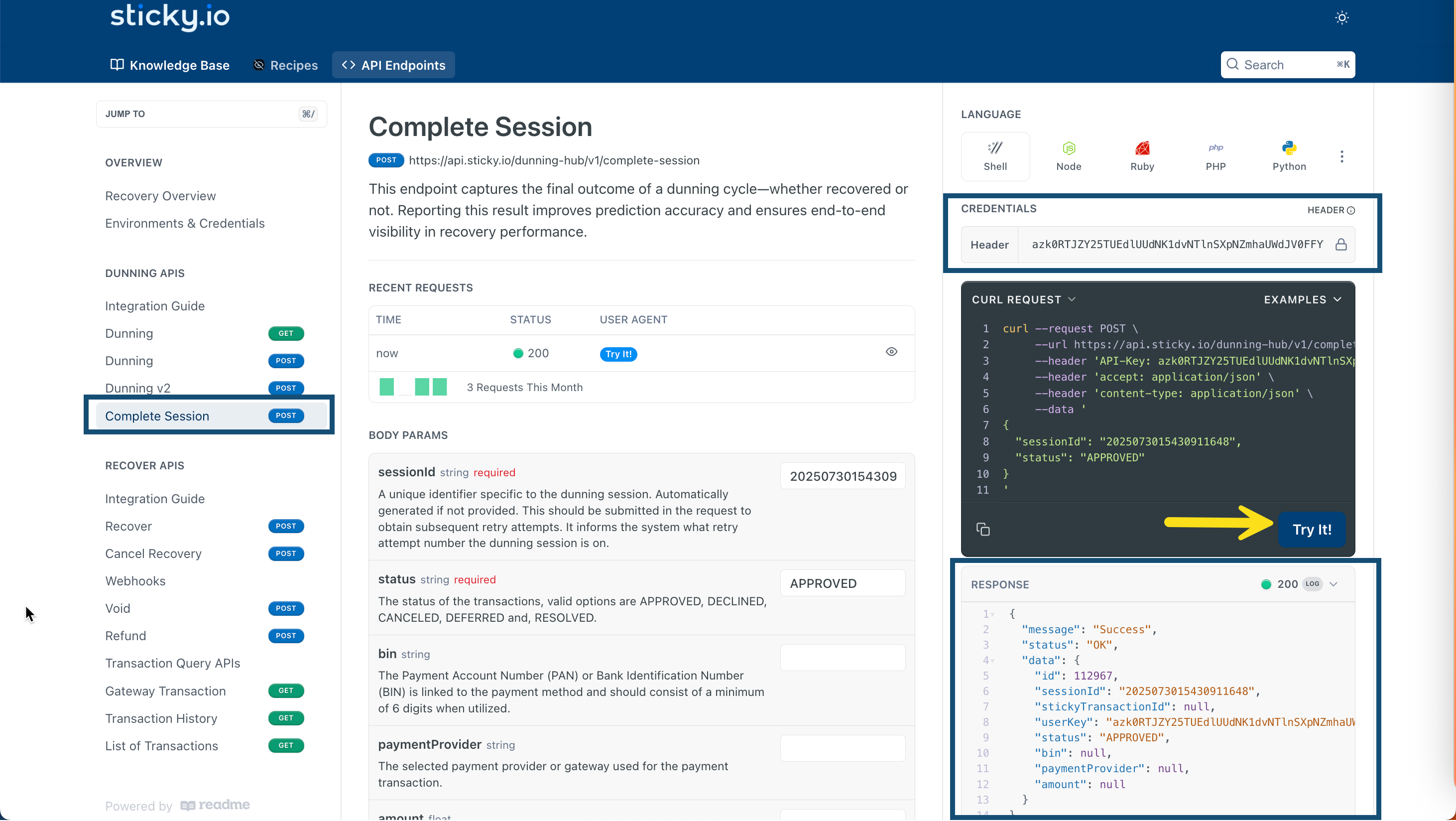This screenshot has width=1456, height=821.
Task: Open Transaction Query APIs page
Action: tap(172, 663)
